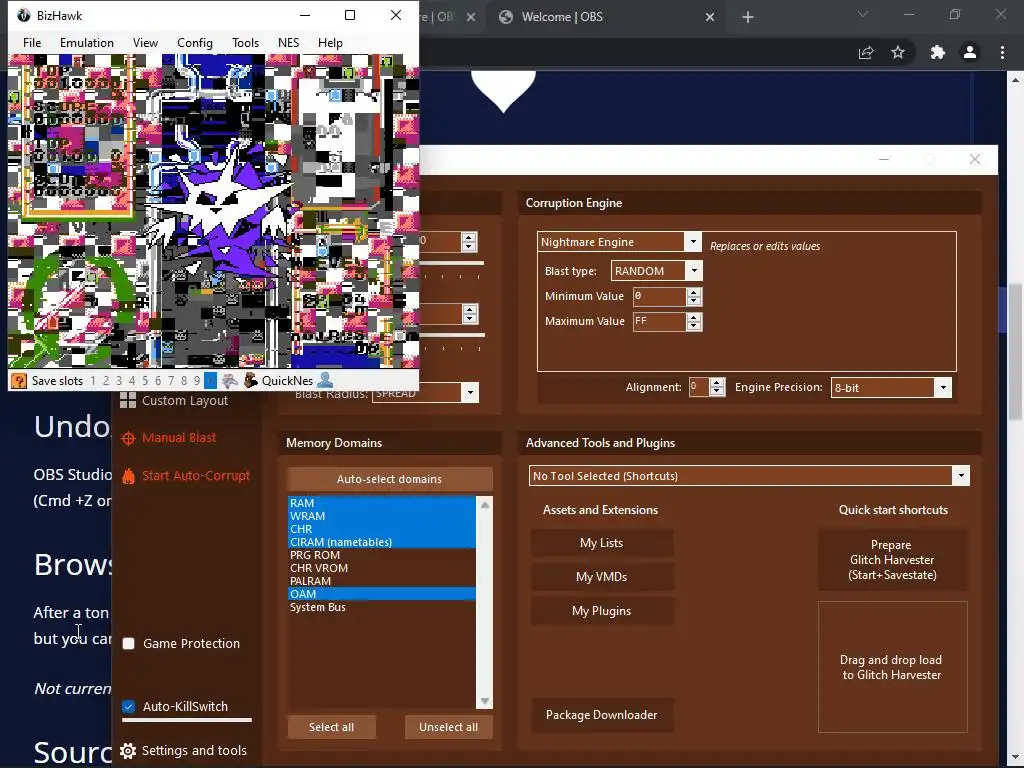Click the Start Auto-Corrupt label
The height and width of the screenshot is (768, 1024).
click(196, 475)
